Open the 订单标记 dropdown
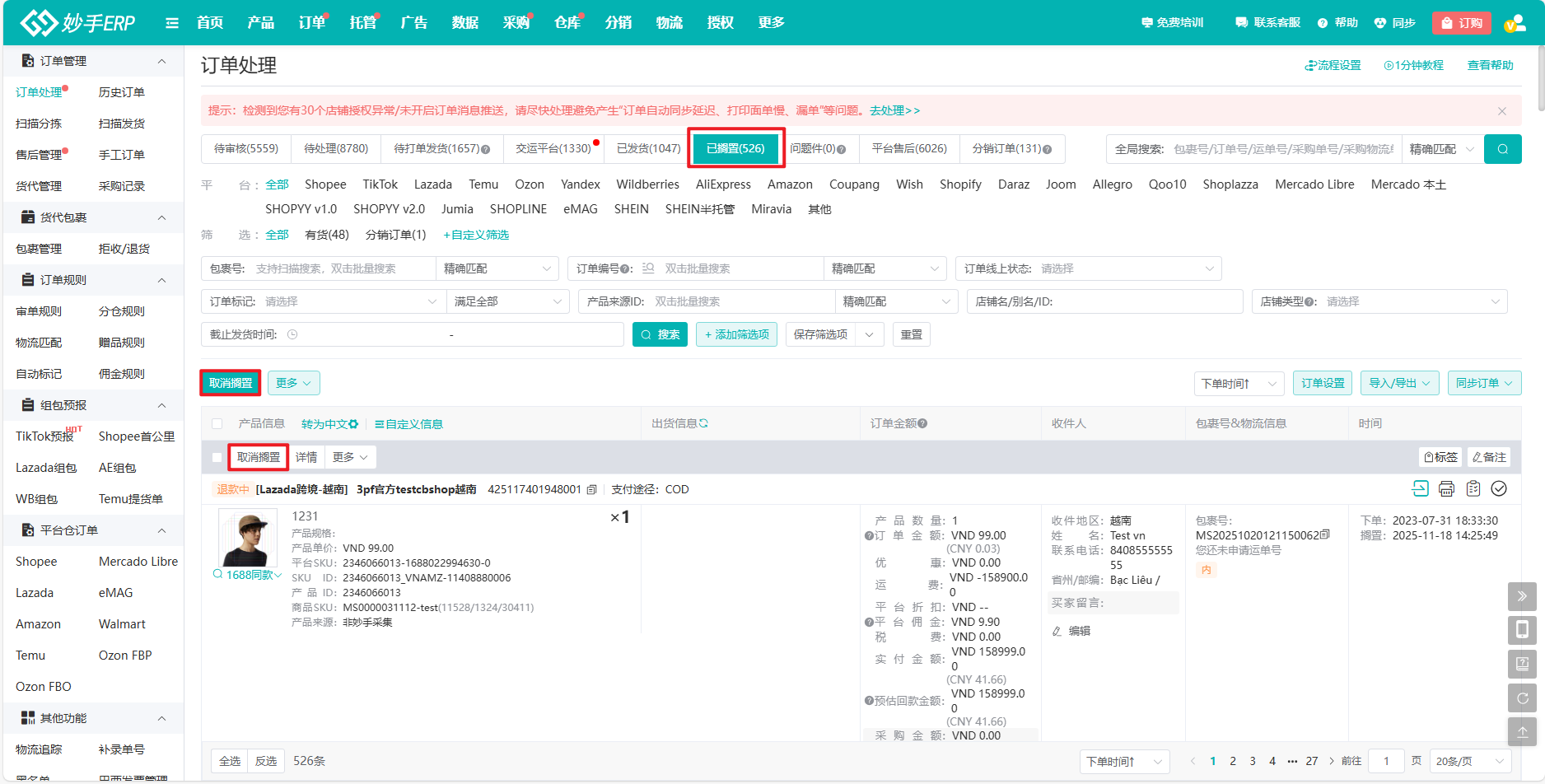This screenshot has height=784, width=1545. (323, 301)
